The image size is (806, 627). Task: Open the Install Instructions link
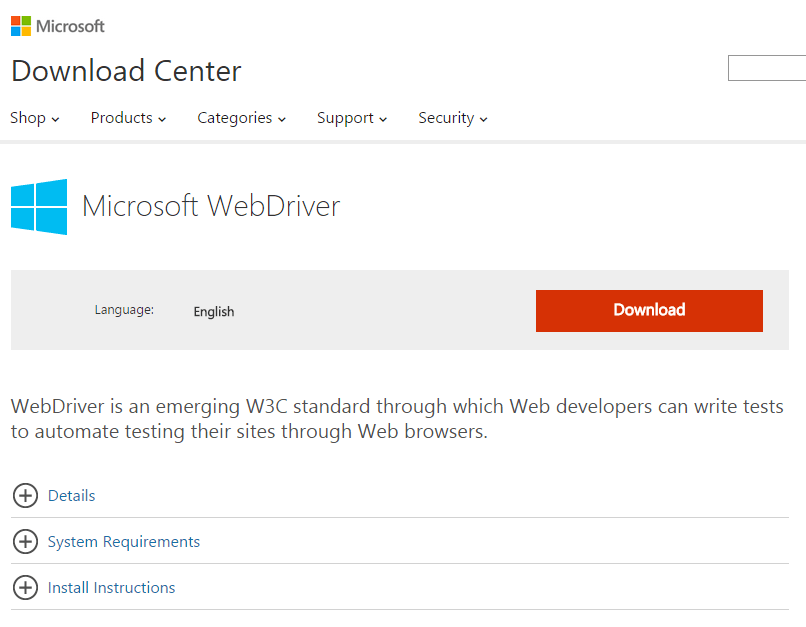pyautogui.click(x=112, y=587)
